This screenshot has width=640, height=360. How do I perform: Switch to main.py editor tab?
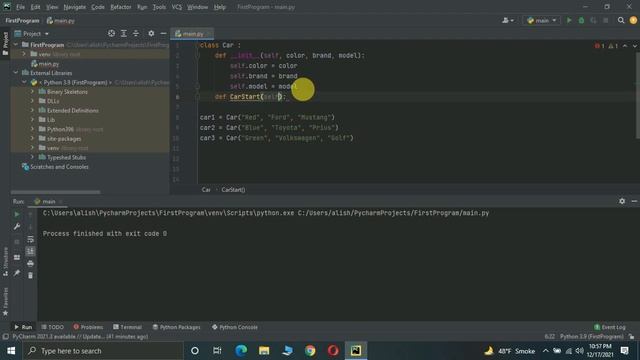[192, 34]
